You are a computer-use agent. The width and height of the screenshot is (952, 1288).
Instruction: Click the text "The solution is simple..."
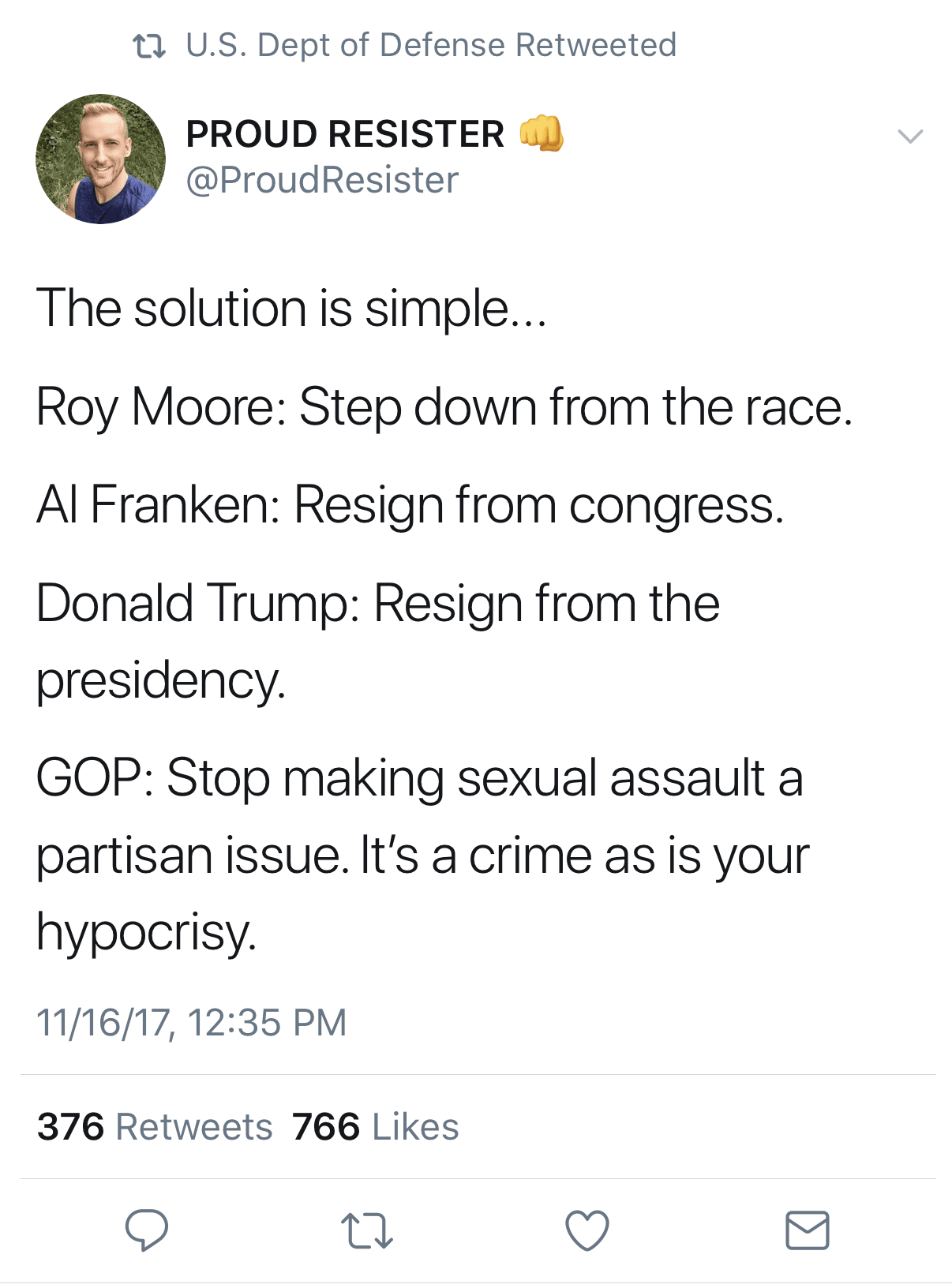(291, 308)
